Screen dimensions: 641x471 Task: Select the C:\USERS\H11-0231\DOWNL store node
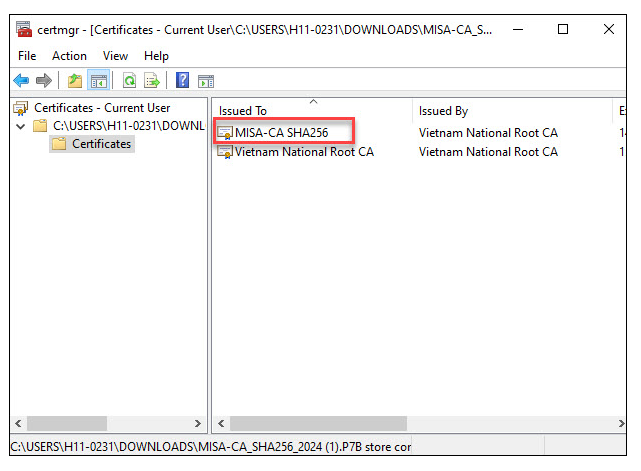point(128,126)
